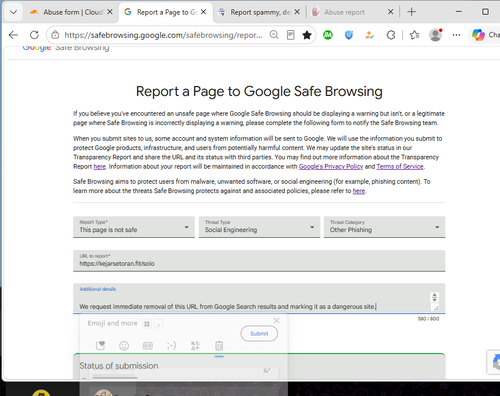Viewport: 500px width, 396px height.
Task: Select the favorites heart tab in emoji panel
Action: point(100,346)
